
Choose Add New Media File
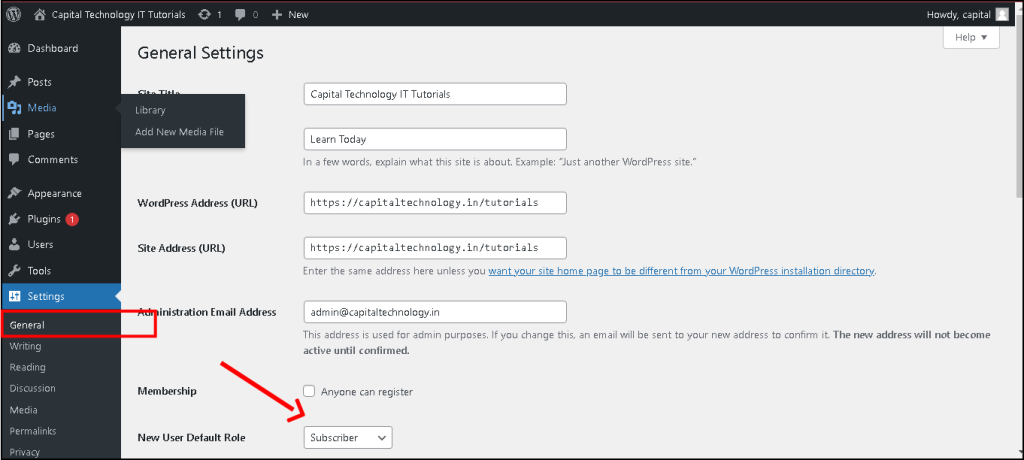(x=179, y=132)
